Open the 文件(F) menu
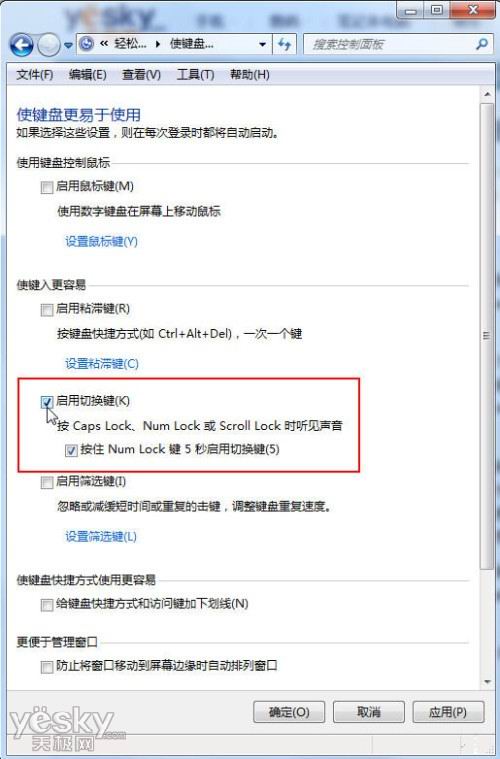This screenshot has width=500, height=759. 34,75
